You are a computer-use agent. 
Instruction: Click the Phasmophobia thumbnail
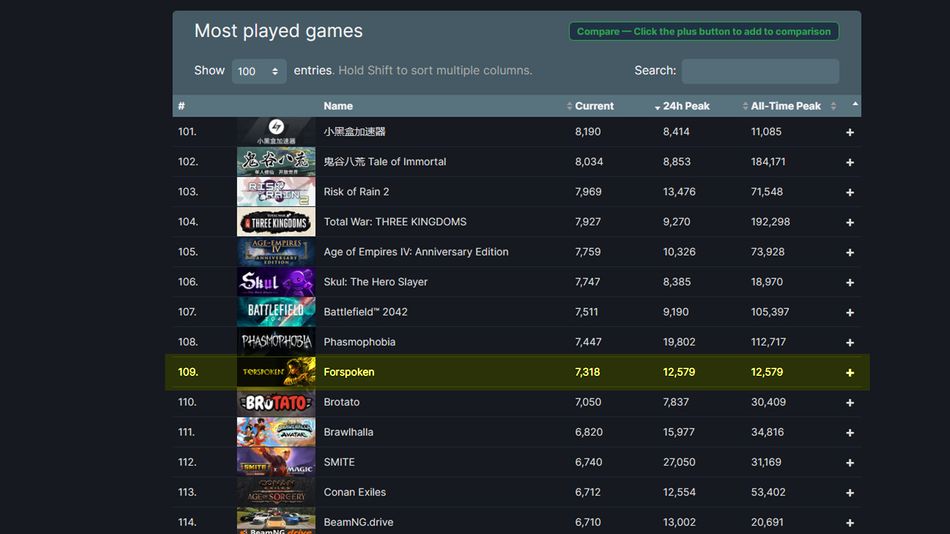click(x=276, y=342)
